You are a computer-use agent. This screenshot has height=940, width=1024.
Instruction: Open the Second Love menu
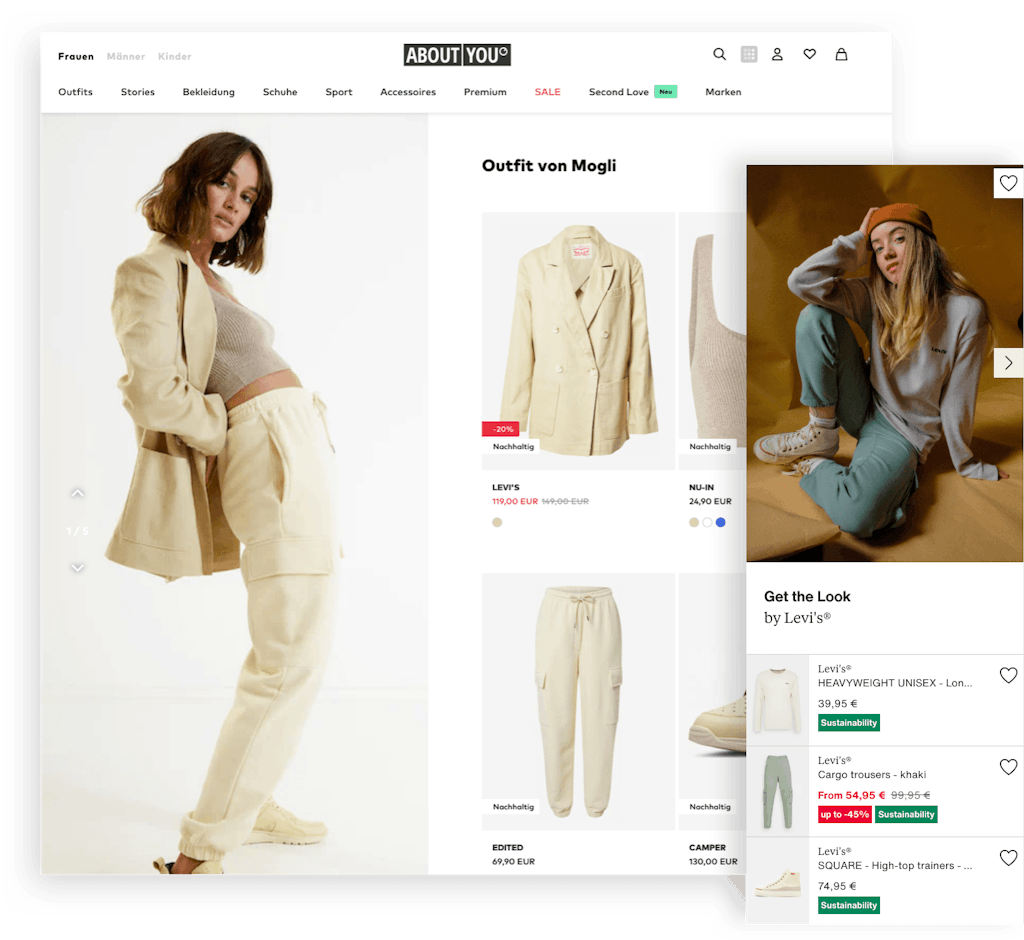(x=618, y=92)
